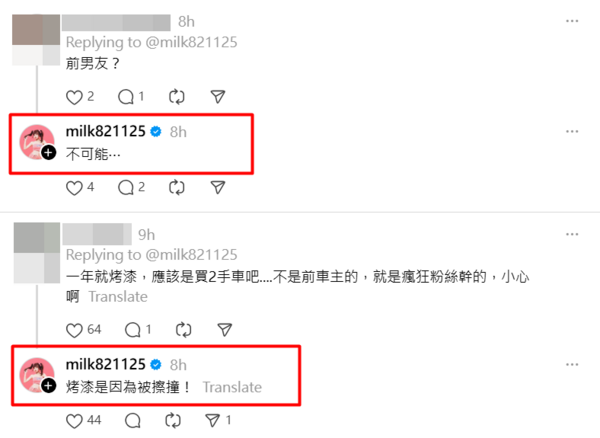The image size is (600, 438).
Task: Translate the '一年就烤漆' comment
Action: tap(118, 297)
